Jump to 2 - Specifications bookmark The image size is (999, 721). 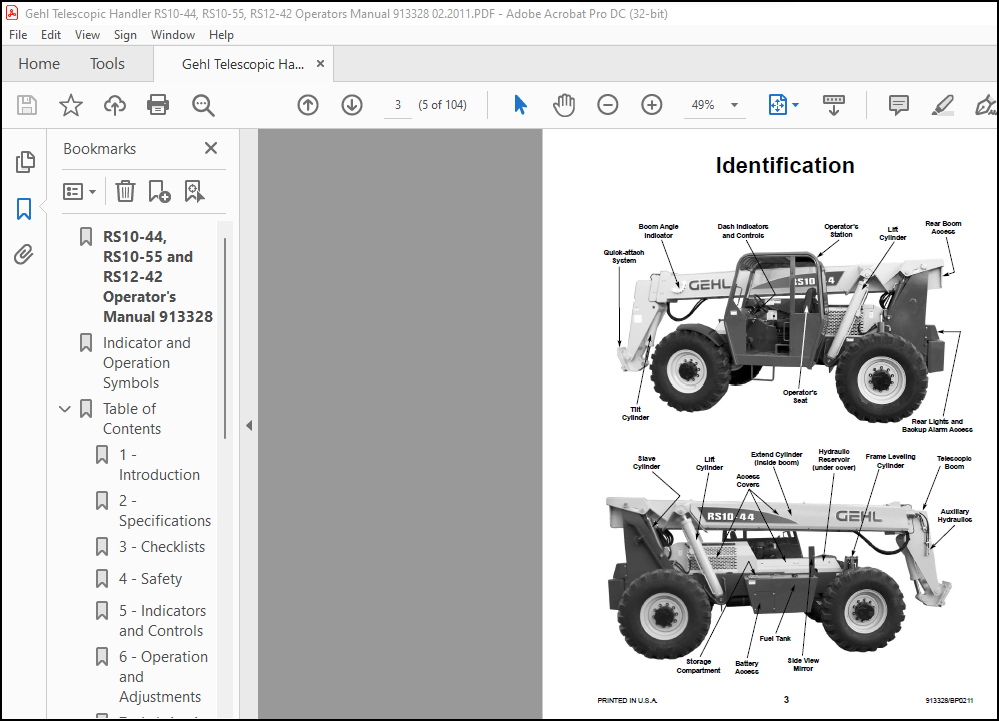(164, 511)
